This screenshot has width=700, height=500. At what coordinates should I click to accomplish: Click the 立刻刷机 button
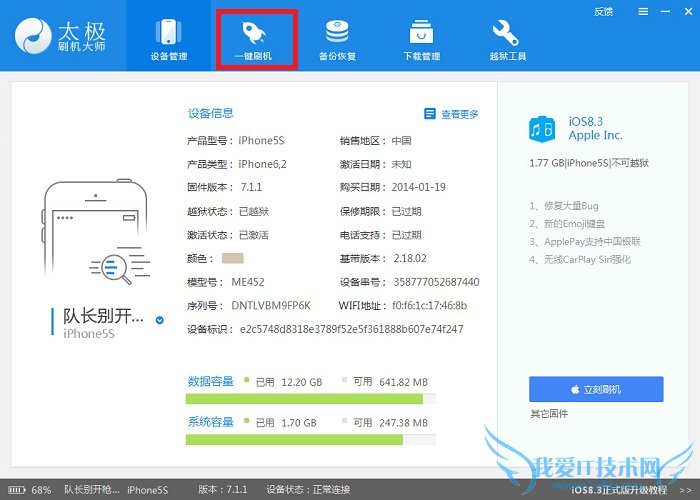596,389
